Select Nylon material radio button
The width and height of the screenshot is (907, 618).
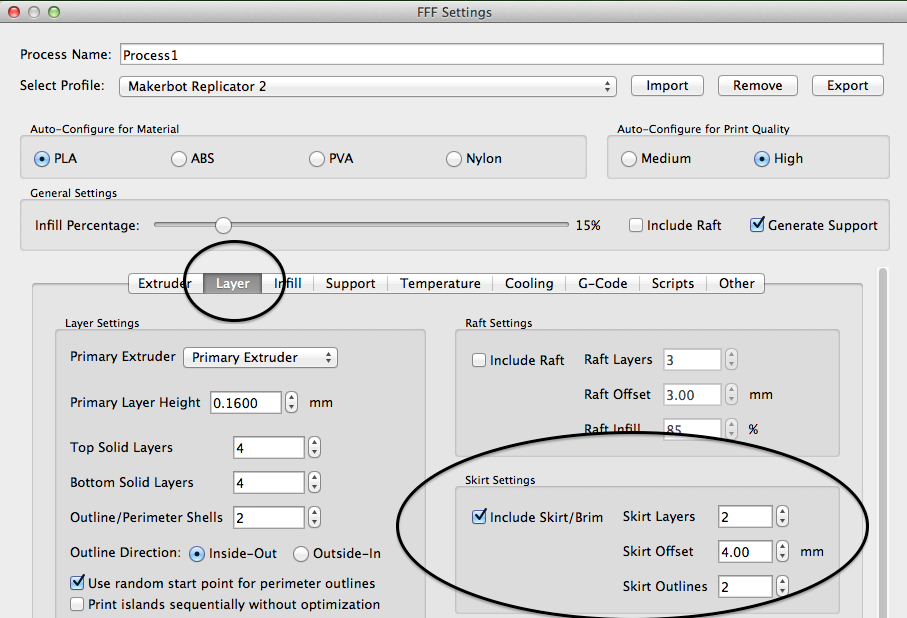click(x=454, y=159)
